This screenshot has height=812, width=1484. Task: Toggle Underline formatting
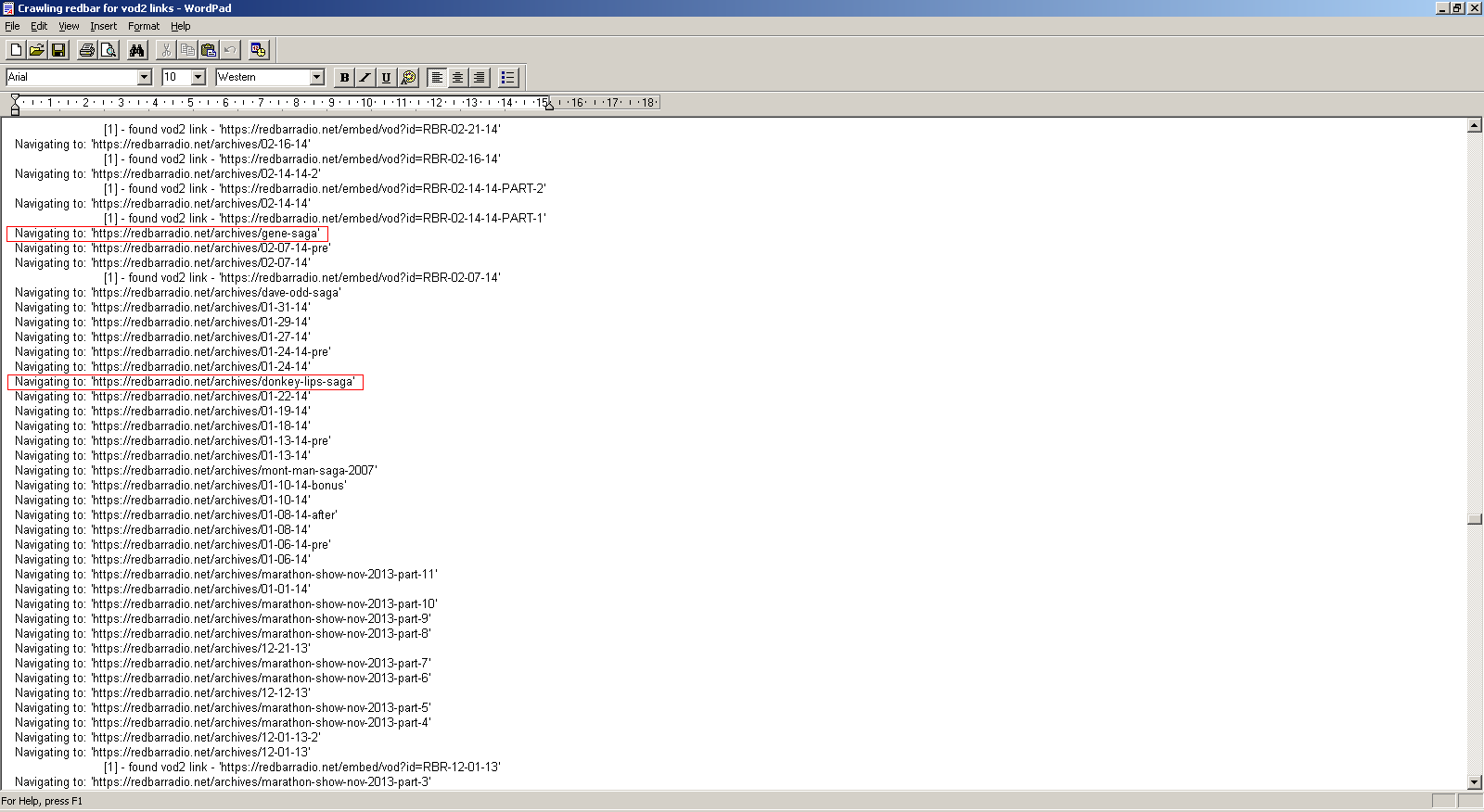[387, 77]
